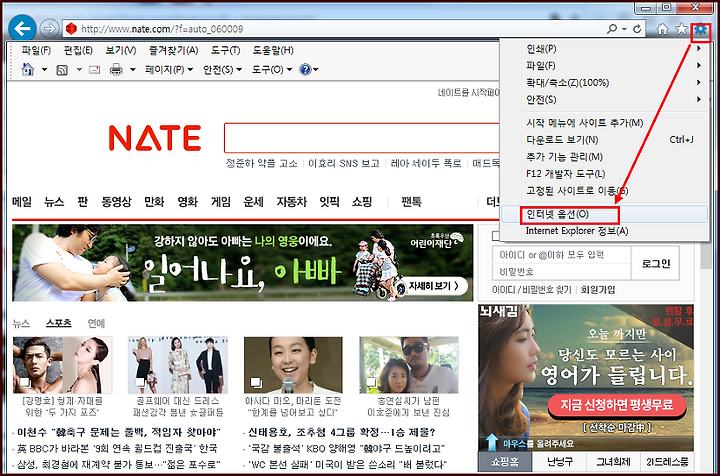Switch to the 스포츠 news tab

pos(59,323)
